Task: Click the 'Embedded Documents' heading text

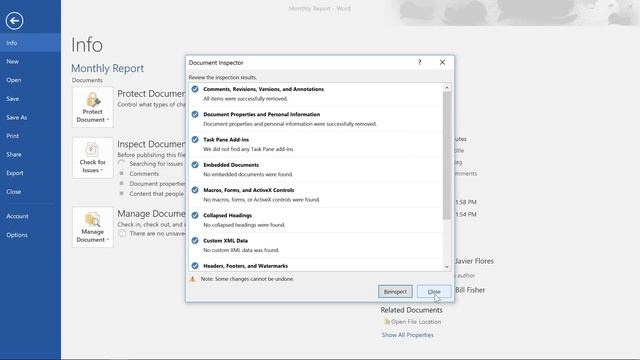Action: (231, 165)
